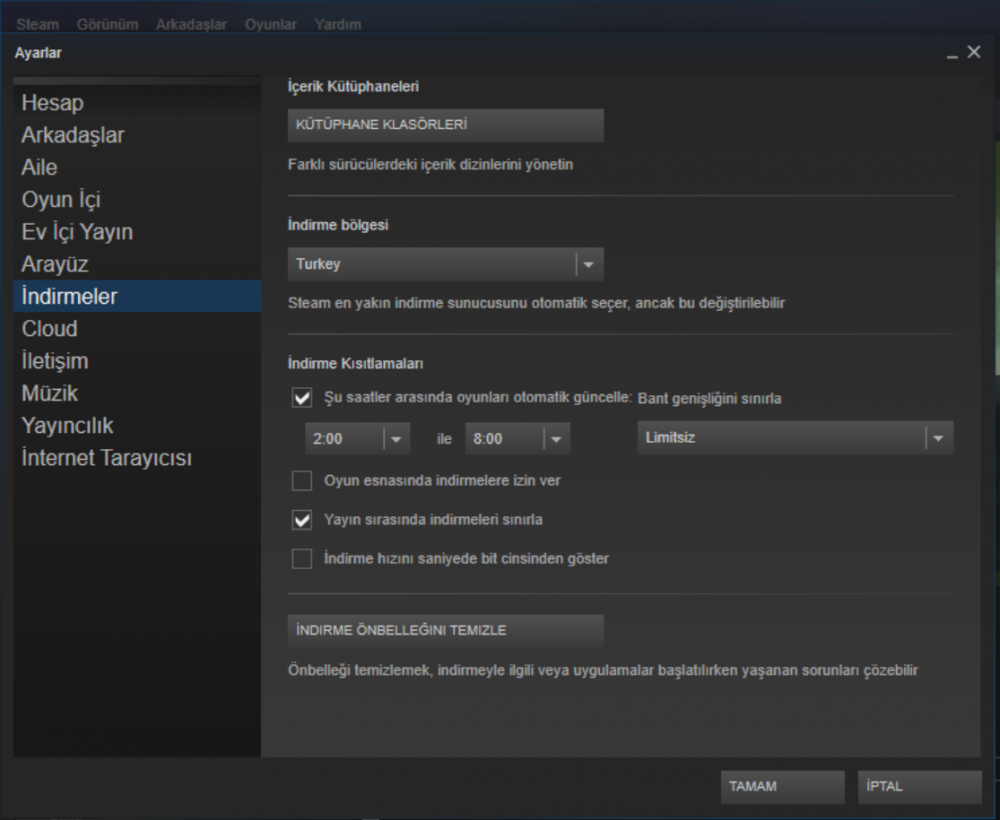
Task: Open the Steam menu
Action: (x=38, y=24)
